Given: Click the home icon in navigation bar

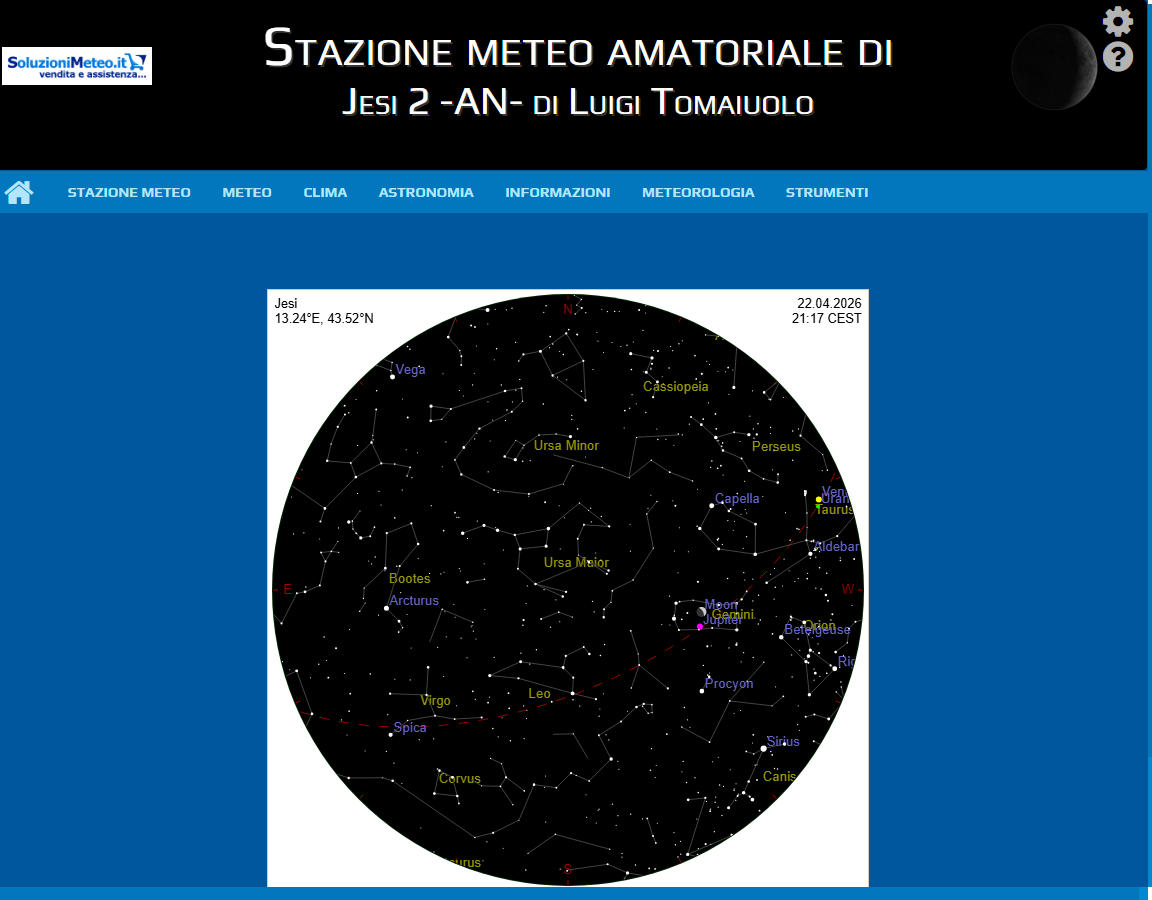Looking at the screenshot, I should pos(19,192).
